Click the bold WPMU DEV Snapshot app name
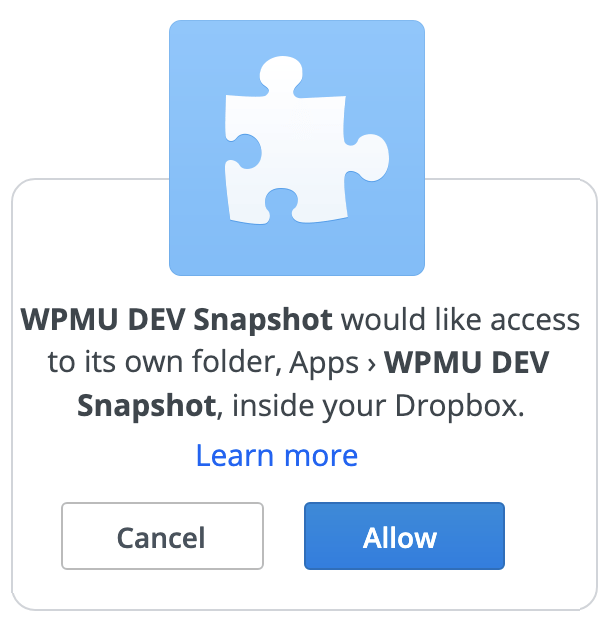608x617 pixels. click(176, 320)
